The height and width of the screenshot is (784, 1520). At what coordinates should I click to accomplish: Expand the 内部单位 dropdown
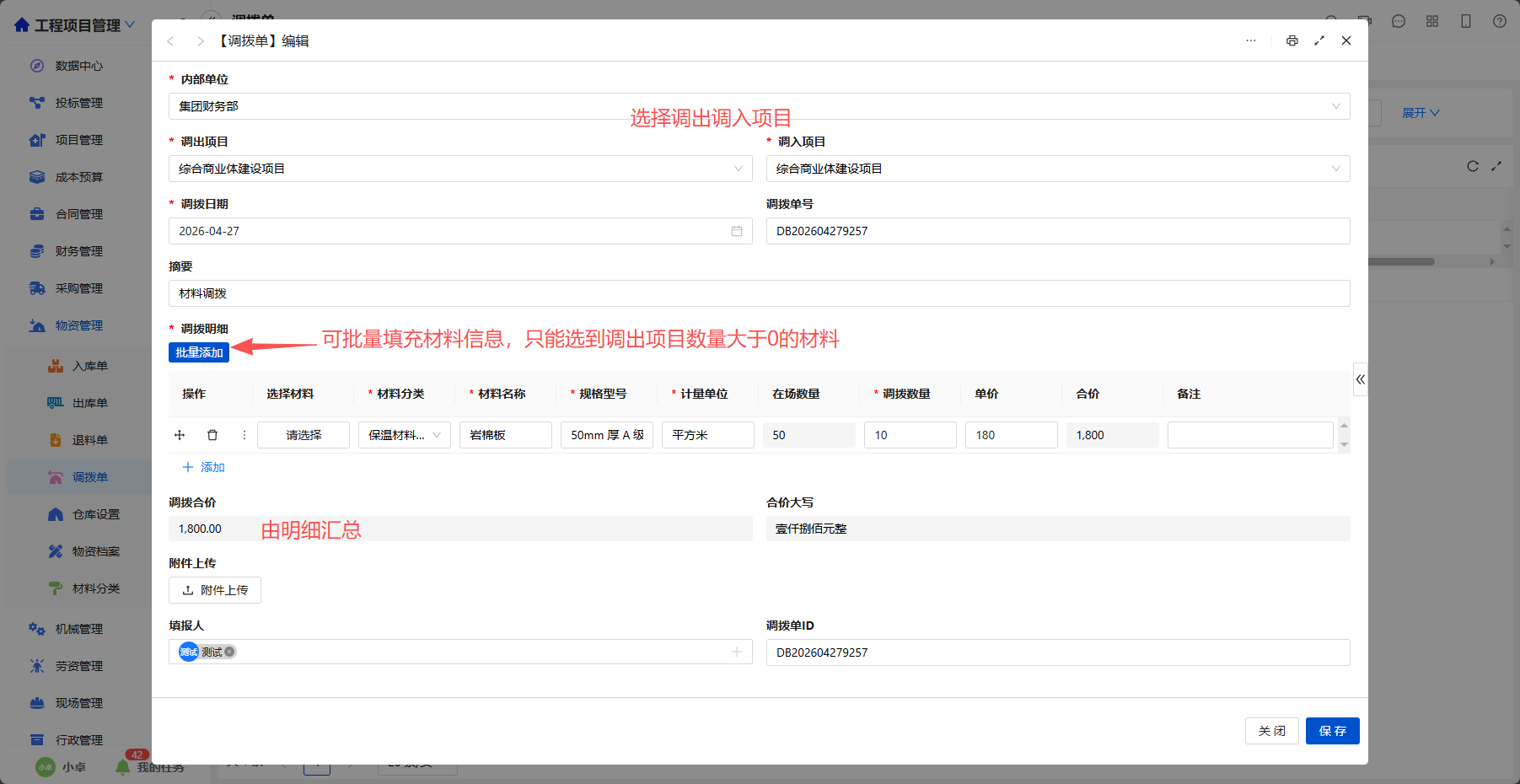click(760, 106)
